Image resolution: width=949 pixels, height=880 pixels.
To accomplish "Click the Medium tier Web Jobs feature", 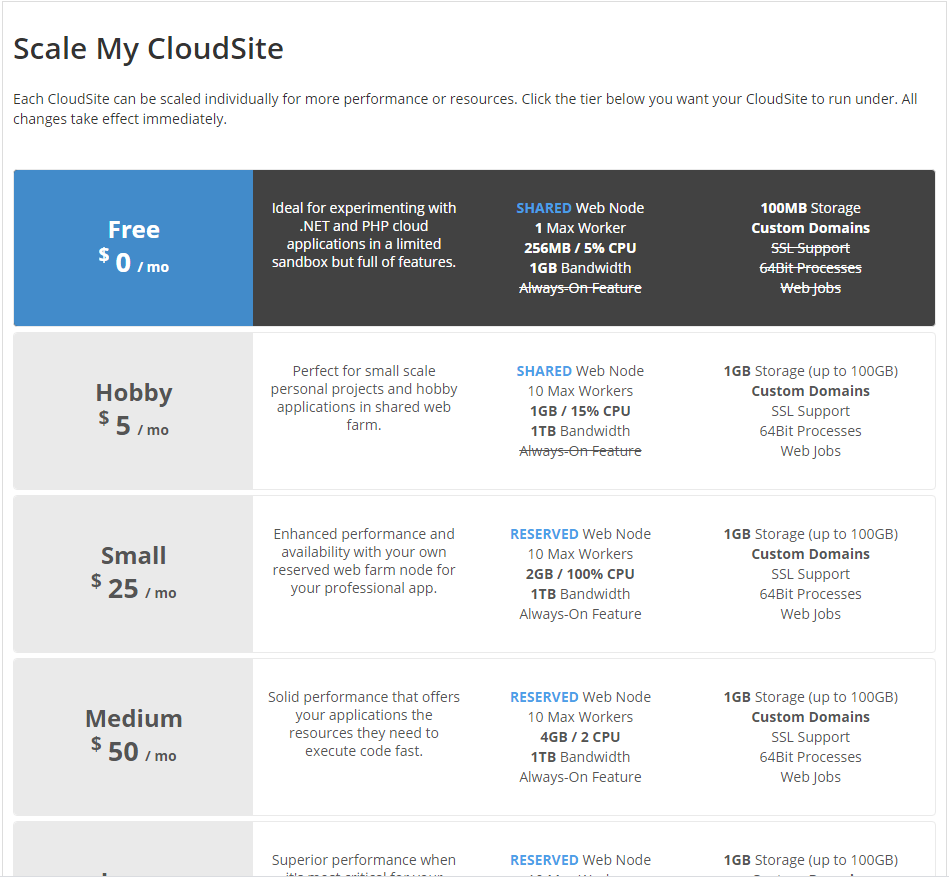I will [x=810, y=777].
